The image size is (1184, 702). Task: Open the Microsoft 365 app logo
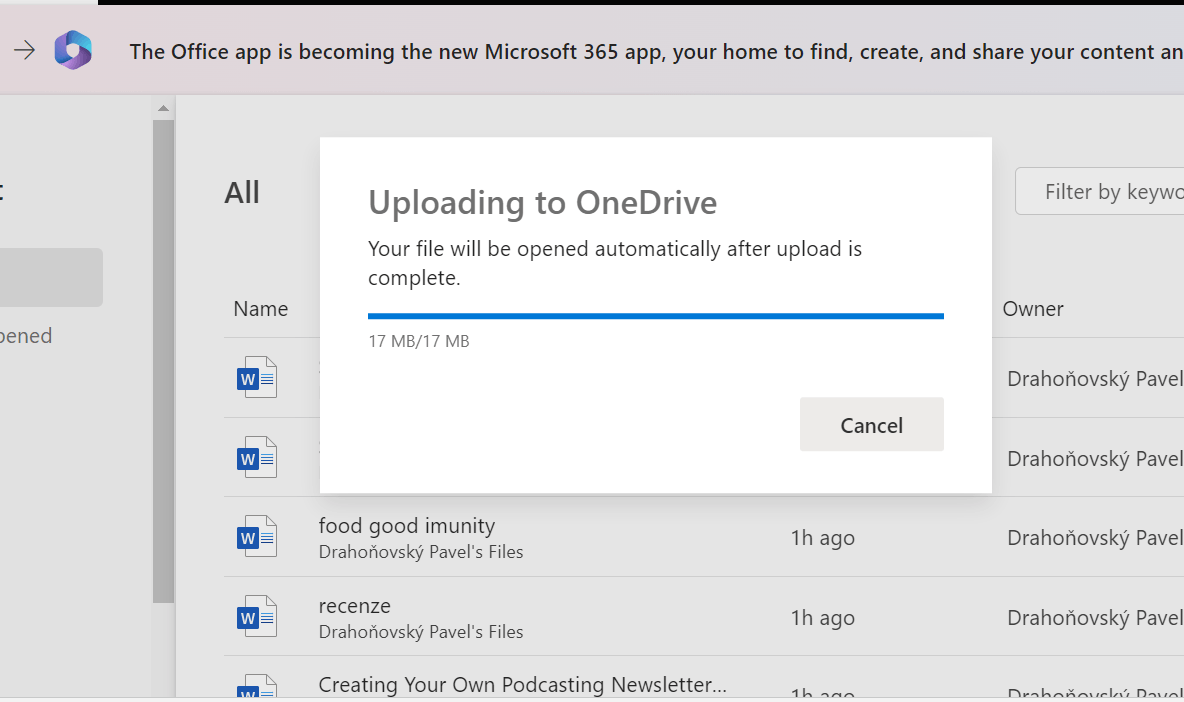pyautogui.click(x=73, y=50)
